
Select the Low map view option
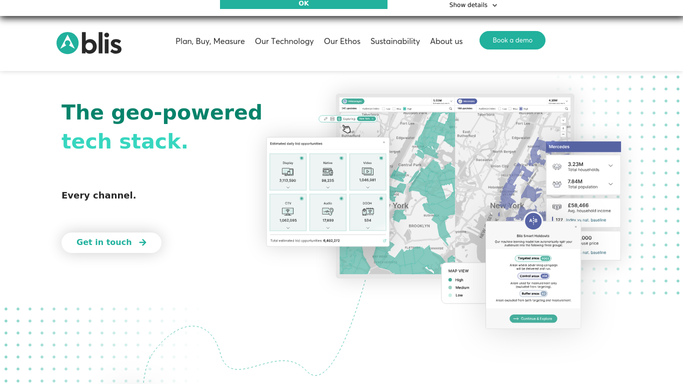click(456, 295)
